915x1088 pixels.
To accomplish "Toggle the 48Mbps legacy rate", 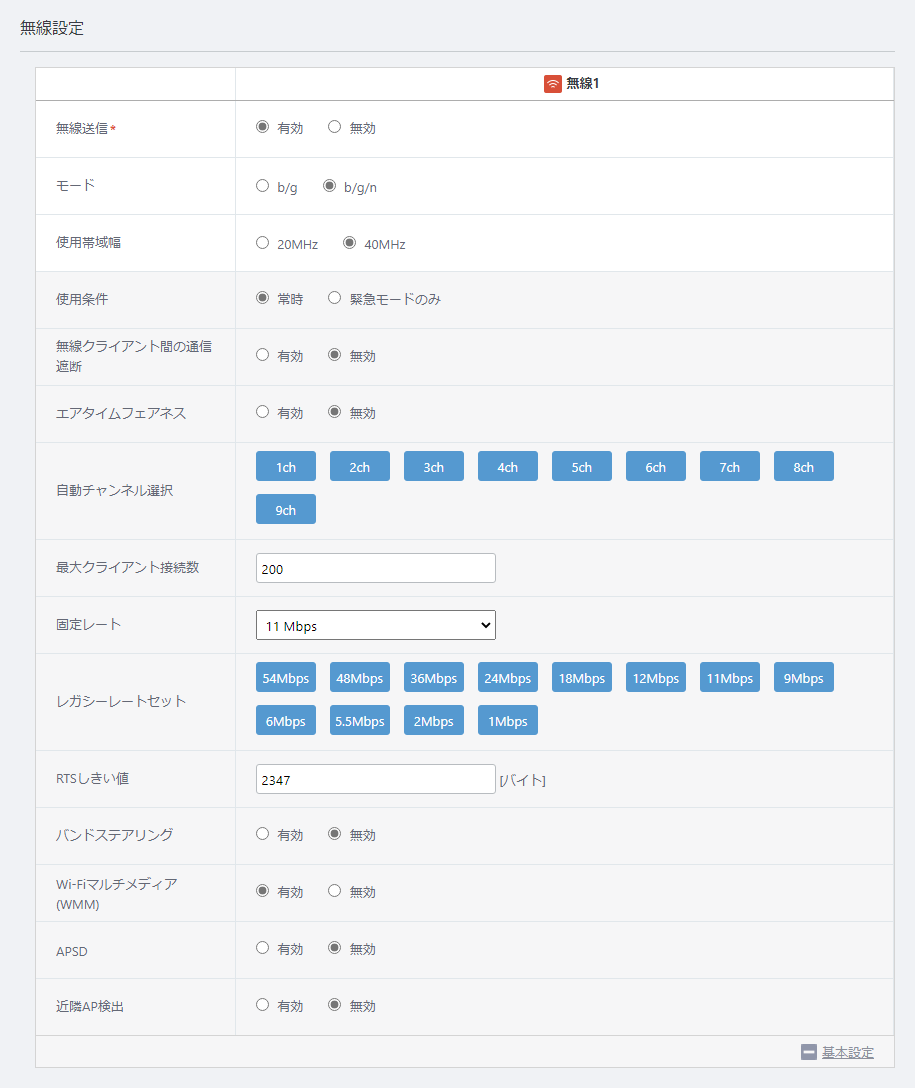I will (359, 677).
